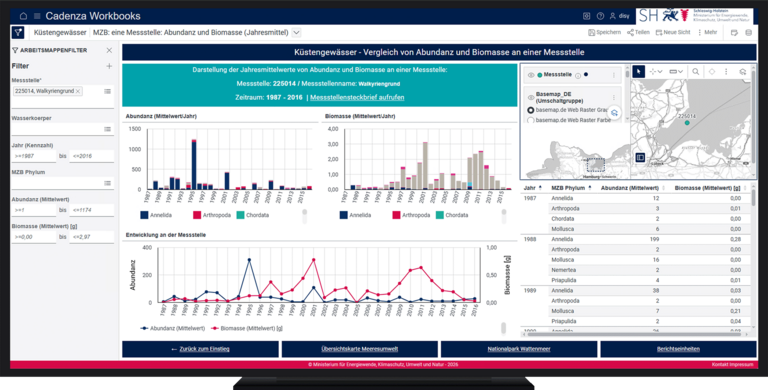This screenshot has height=390, width=768.
Task: Toggle Arthropoda in the Biomasse chart legend
Action: (410, 215)
